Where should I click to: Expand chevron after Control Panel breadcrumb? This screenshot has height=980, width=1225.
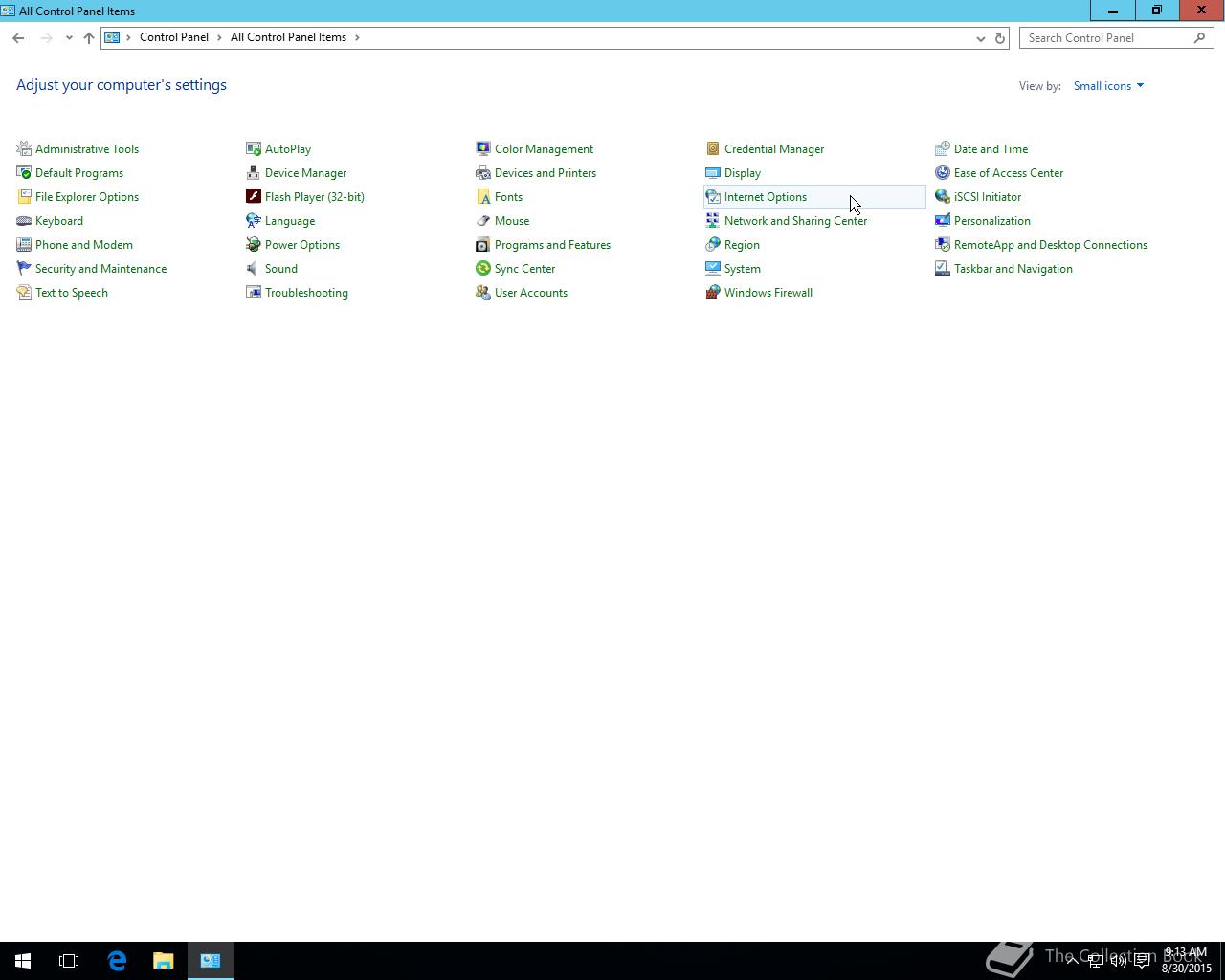coord(219,37)
